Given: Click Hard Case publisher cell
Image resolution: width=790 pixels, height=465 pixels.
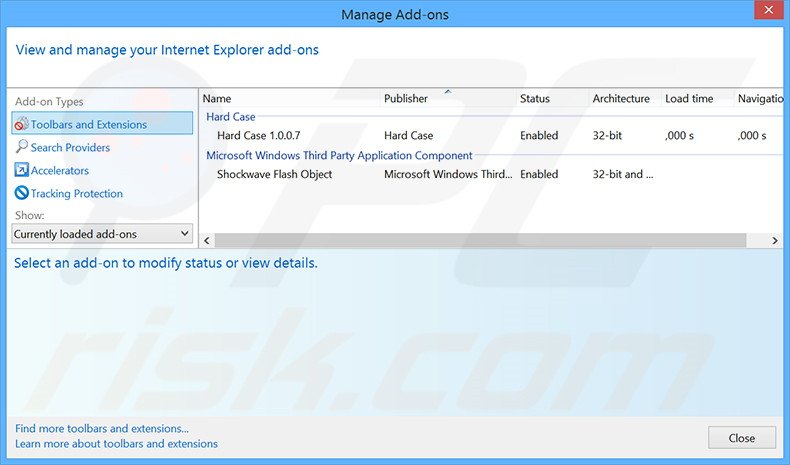Looking at the screenshot, I should pyautogui.click(x=408, y=136).
